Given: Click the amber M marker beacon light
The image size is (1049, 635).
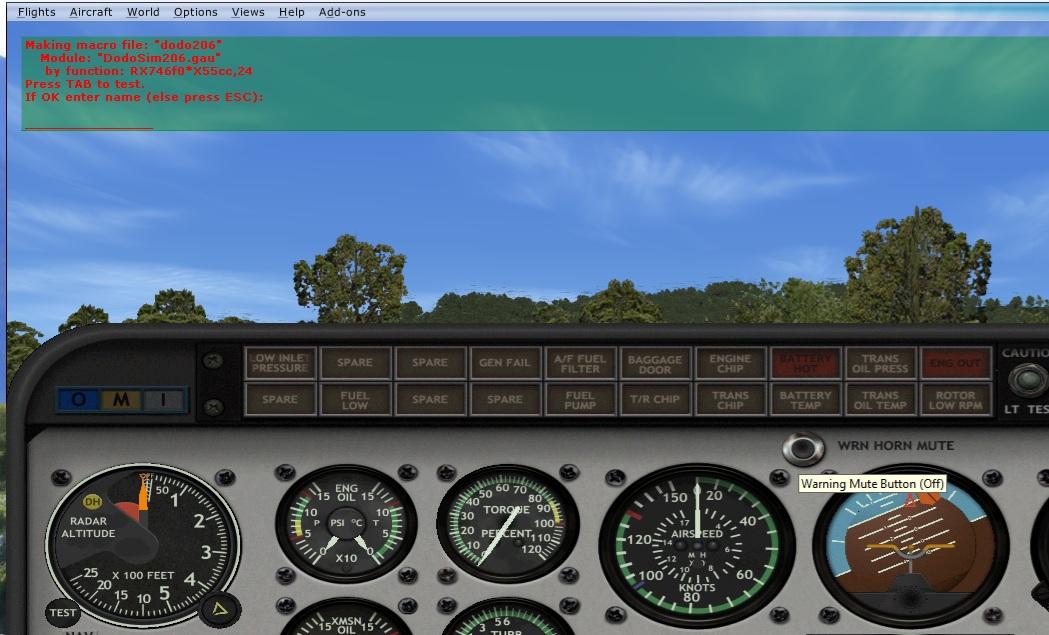Looking at the screenshot, I should [x=121, y=399].
